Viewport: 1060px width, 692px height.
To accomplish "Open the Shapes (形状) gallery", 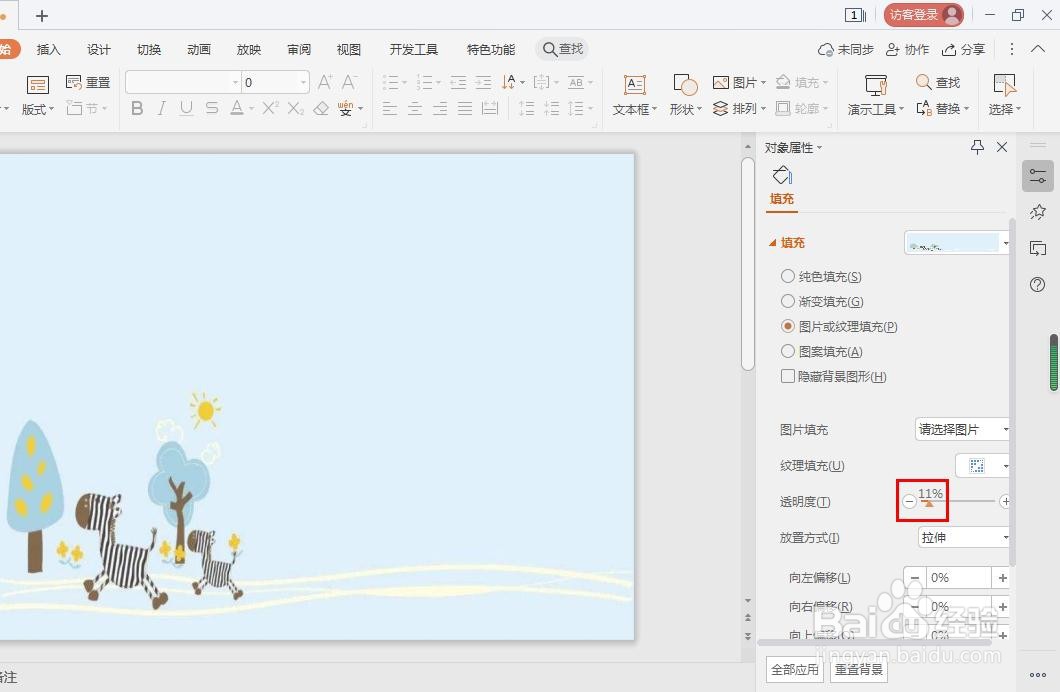I will (685, 95).
